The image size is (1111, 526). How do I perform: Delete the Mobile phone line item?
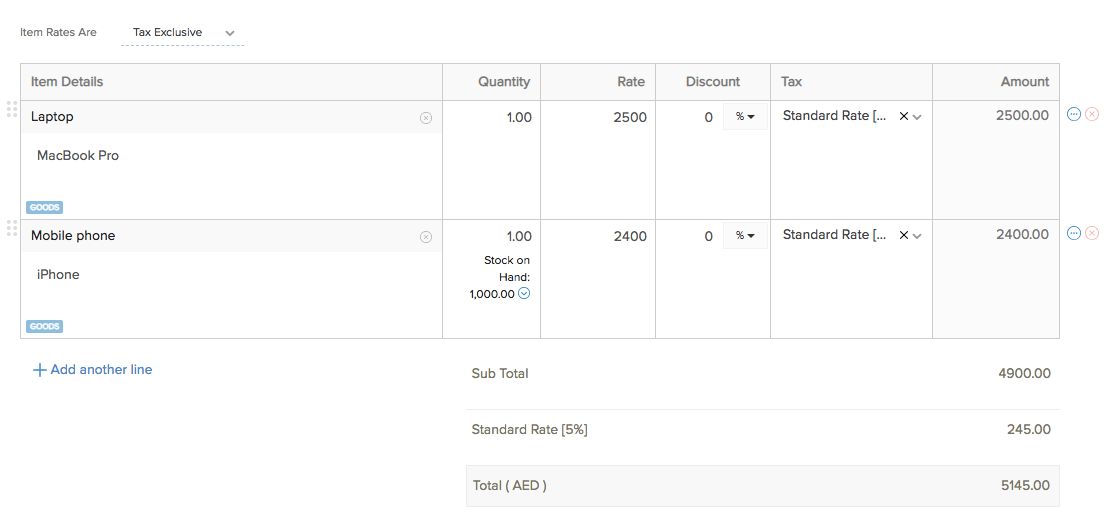pyautogui.click(x=1092, y=233)
